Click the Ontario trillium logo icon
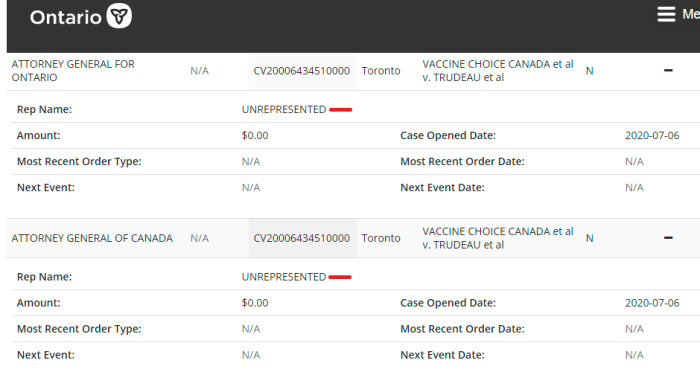Viewport: 700px width, 372px height. [119, 16]
